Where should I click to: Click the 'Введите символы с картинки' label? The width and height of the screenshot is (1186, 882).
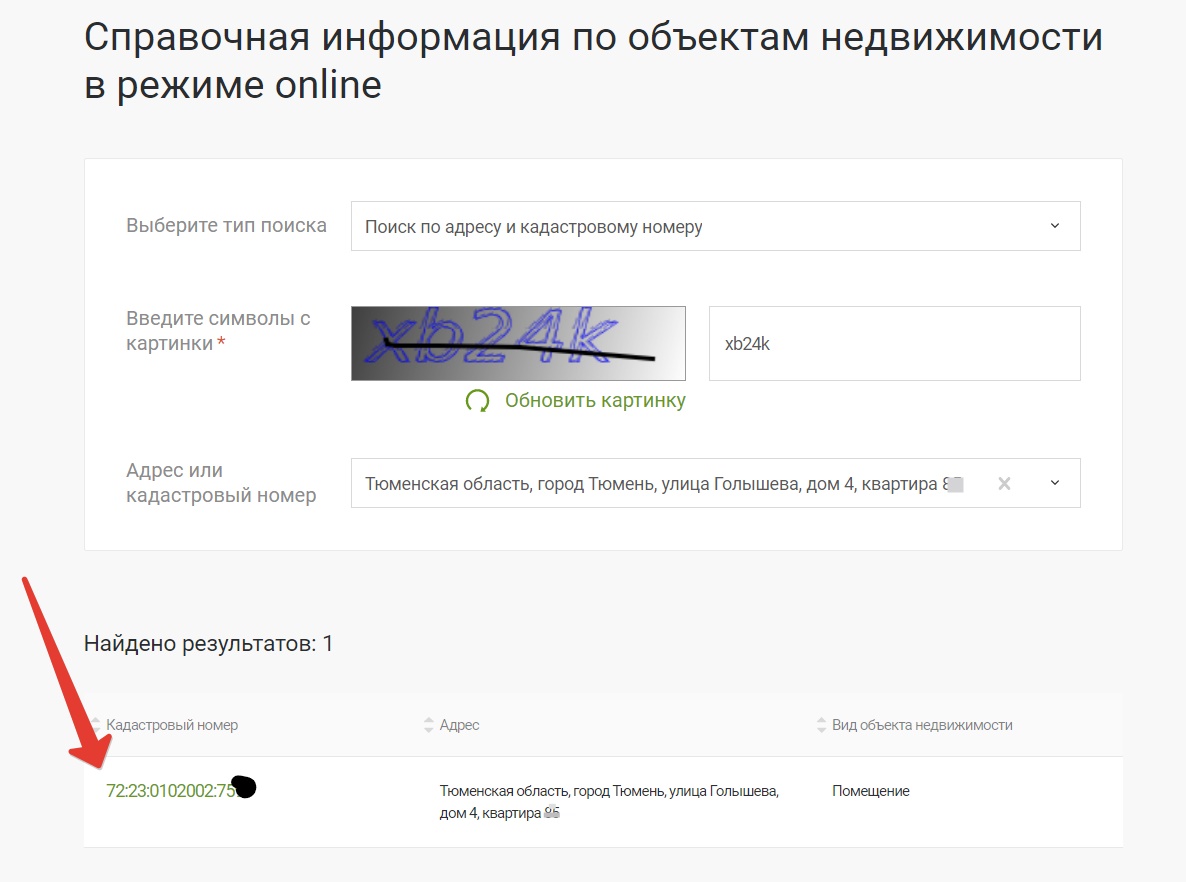[x=218, y=331]
